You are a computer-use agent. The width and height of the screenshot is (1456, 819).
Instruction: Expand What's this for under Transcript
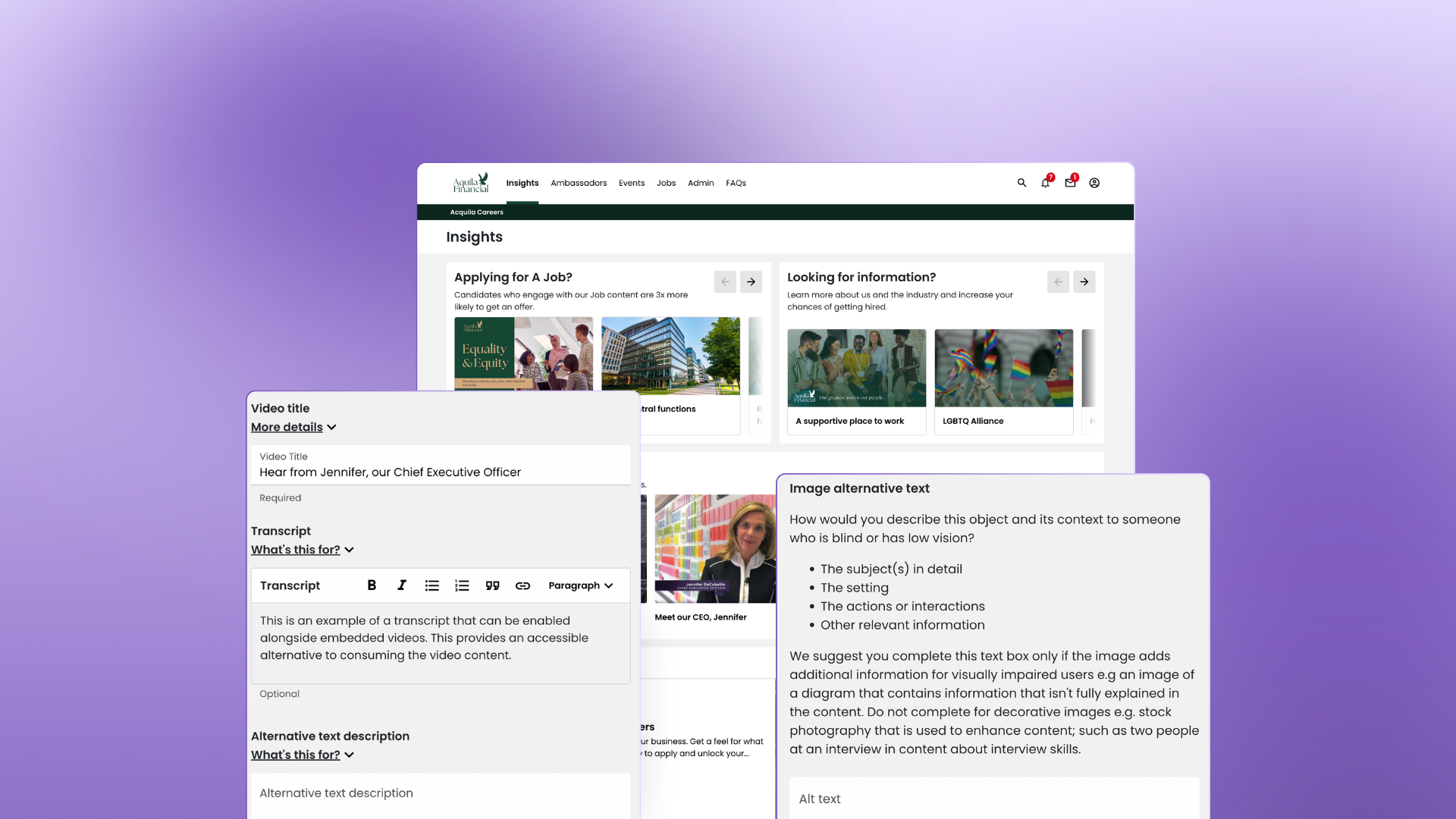302,550
